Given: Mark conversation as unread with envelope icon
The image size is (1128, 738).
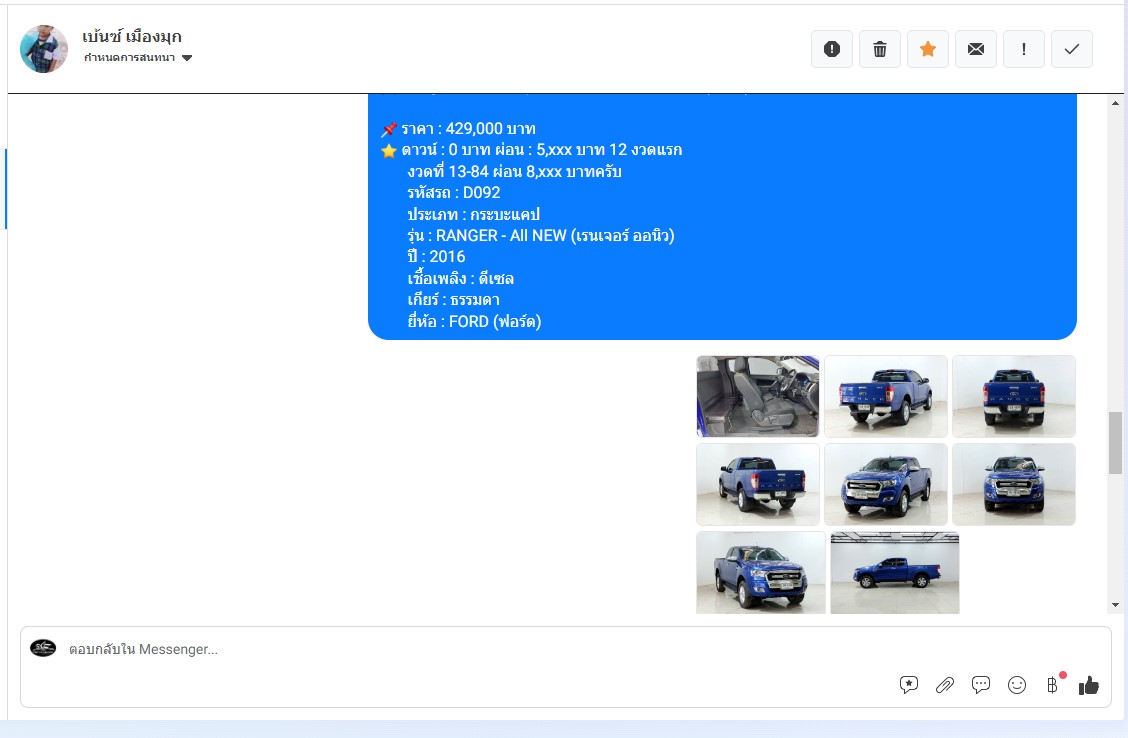Looking at the screenshot, I should [975, 49].
